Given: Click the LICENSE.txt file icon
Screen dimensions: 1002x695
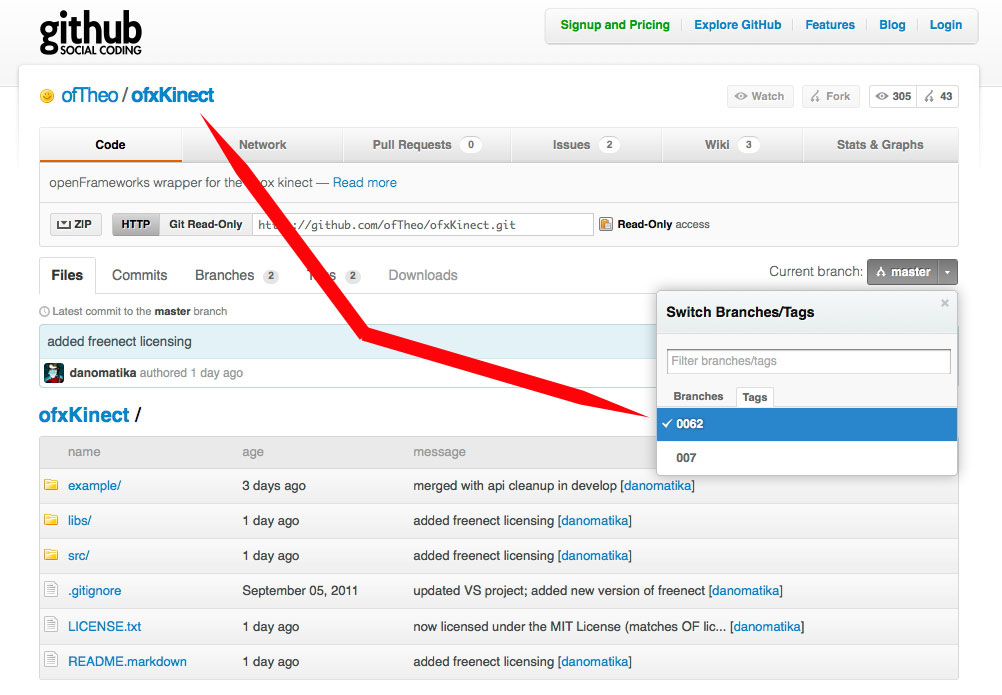Looking at the screenshot, I should 51,625.
